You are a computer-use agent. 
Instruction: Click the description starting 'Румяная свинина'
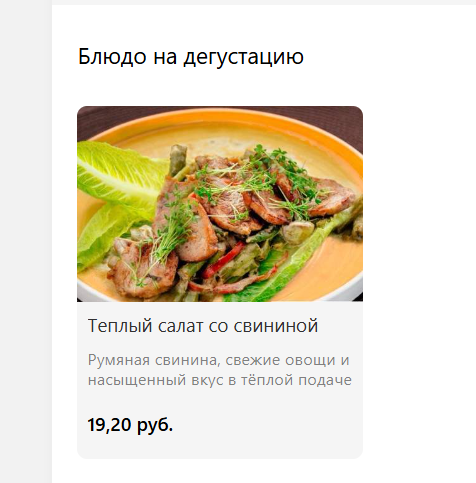tap(220, 370)
